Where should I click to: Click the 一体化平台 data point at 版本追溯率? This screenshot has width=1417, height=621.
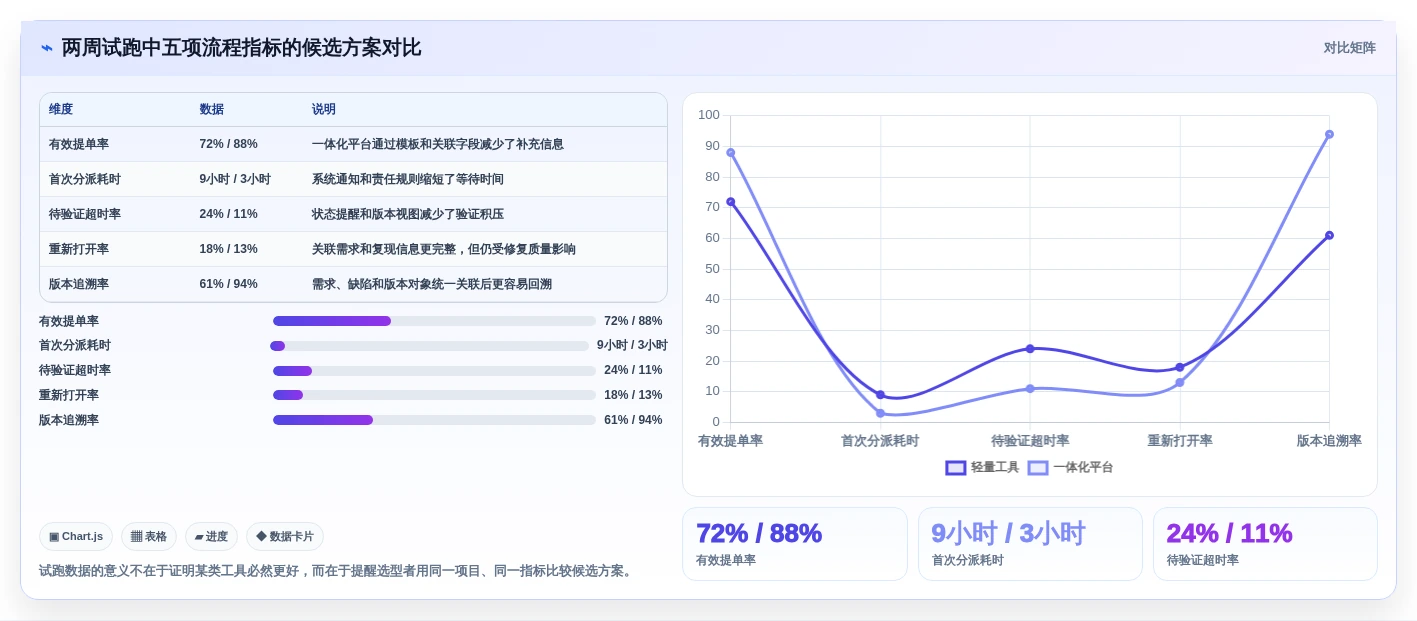[1329, 134]
